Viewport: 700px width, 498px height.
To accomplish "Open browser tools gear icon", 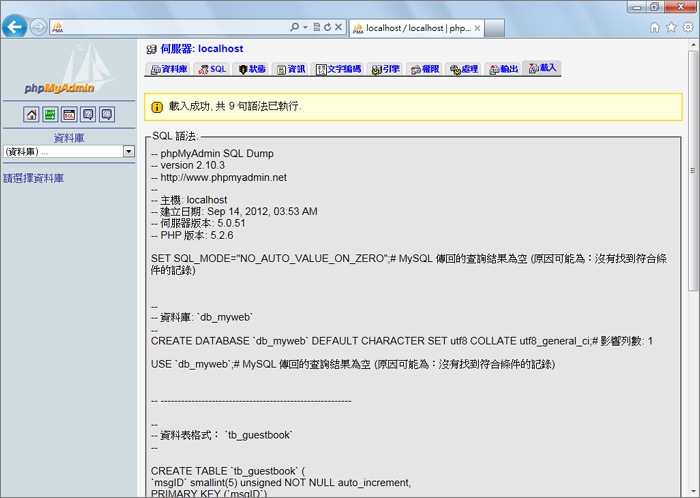I will click(x=688, y=27).
